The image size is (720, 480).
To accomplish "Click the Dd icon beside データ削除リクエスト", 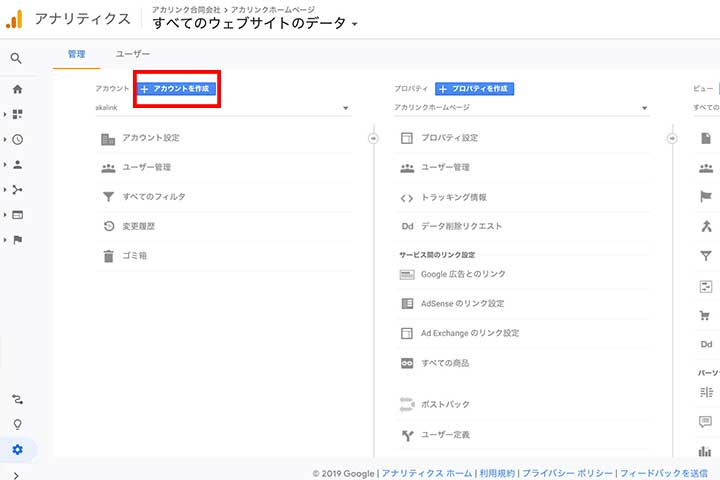I will (x=407, y=226).
